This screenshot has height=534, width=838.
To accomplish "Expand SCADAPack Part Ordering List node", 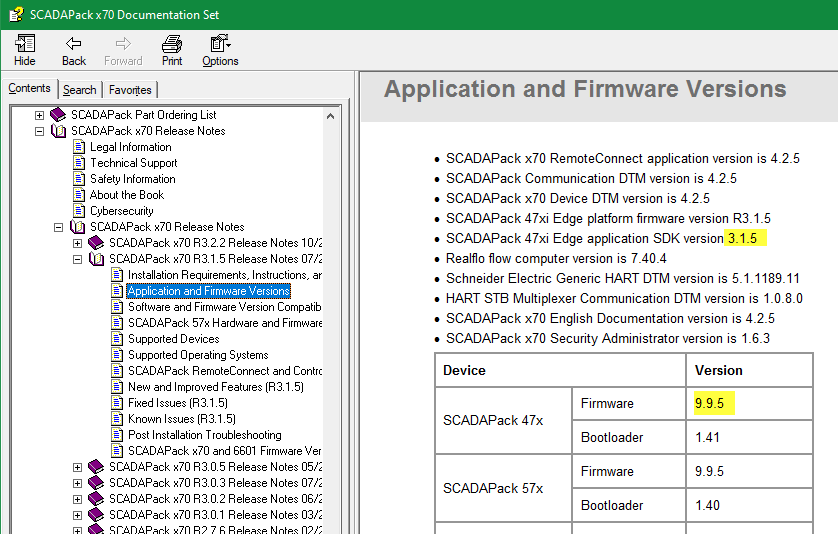I will pyautogui.click(x=40, y=115).
